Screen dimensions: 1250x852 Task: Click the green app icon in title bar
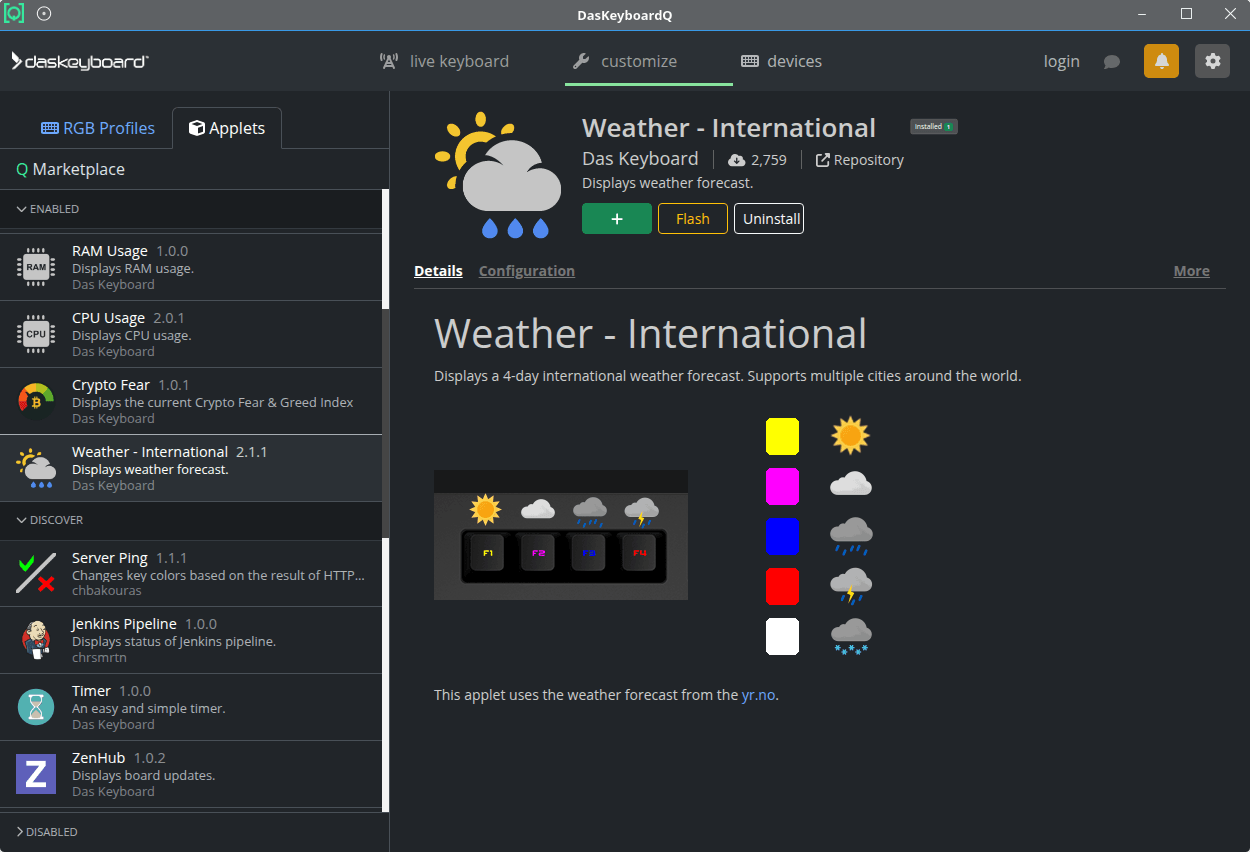[x=14, y=14]
